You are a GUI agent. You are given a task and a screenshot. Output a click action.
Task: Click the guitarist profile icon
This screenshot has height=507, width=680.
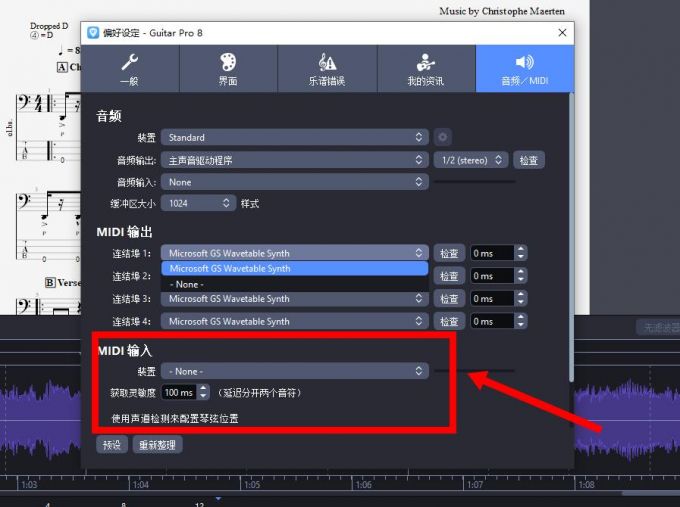(x=426, y=62)
